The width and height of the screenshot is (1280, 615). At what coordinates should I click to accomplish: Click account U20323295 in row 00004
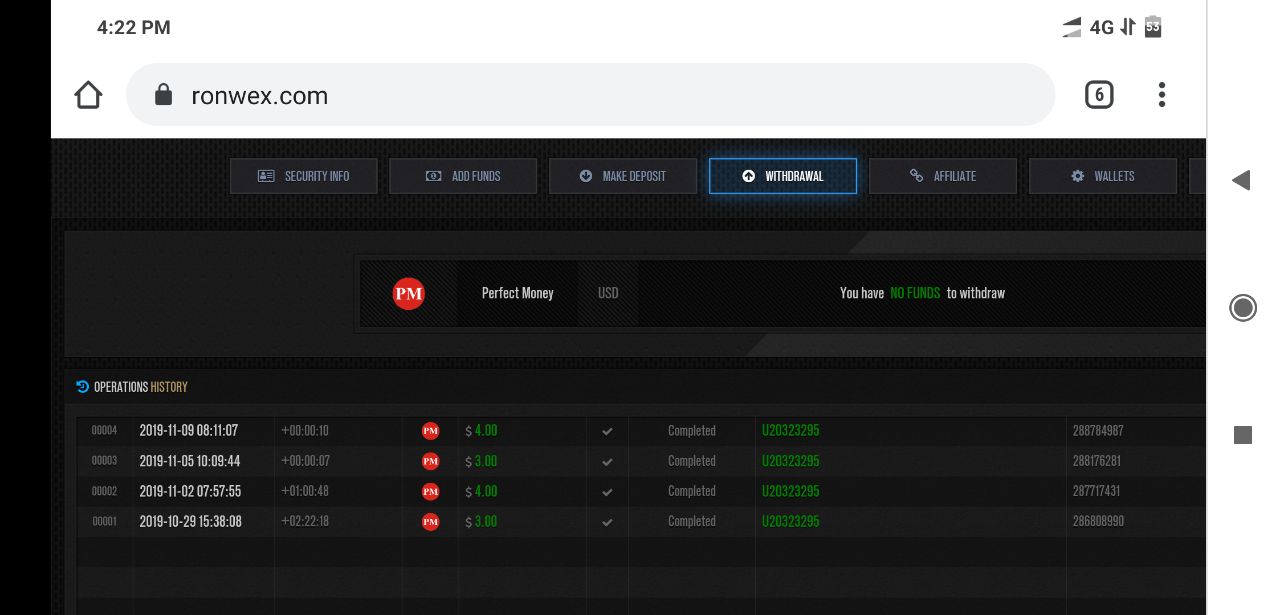tap(791, 431)
